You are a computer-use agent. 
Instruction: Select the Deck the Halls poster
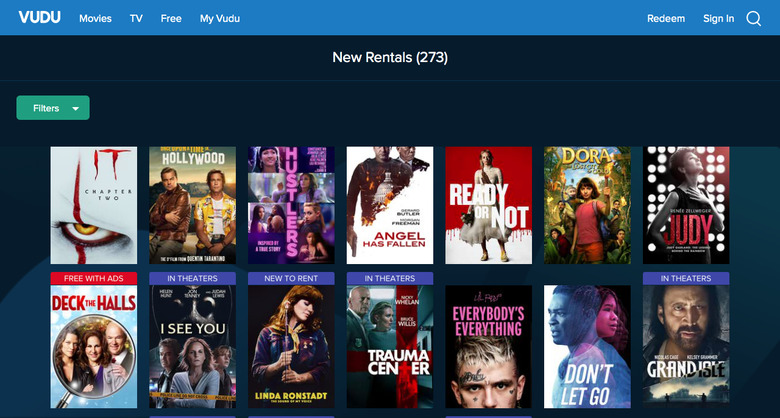pos(93,347)
